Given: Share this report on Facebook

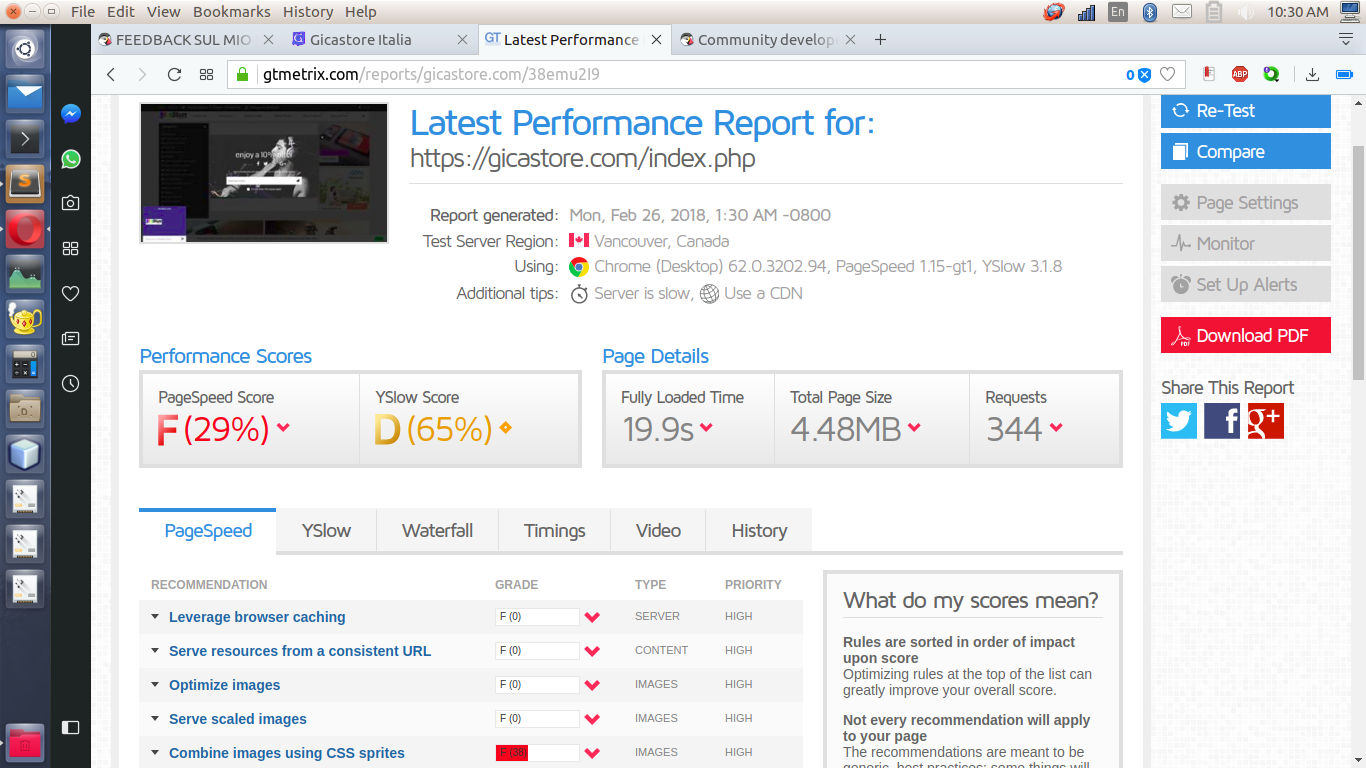Looking at the screenshot, I should pyautogui.click(x=1222, y=421).
